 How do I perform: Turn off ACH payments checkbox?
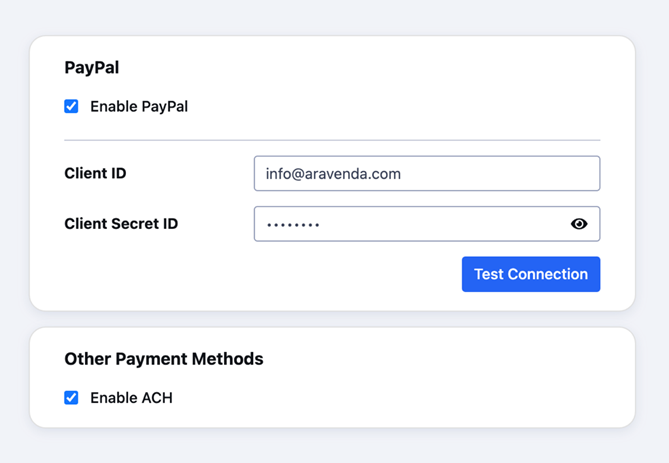tap(71, 397)
